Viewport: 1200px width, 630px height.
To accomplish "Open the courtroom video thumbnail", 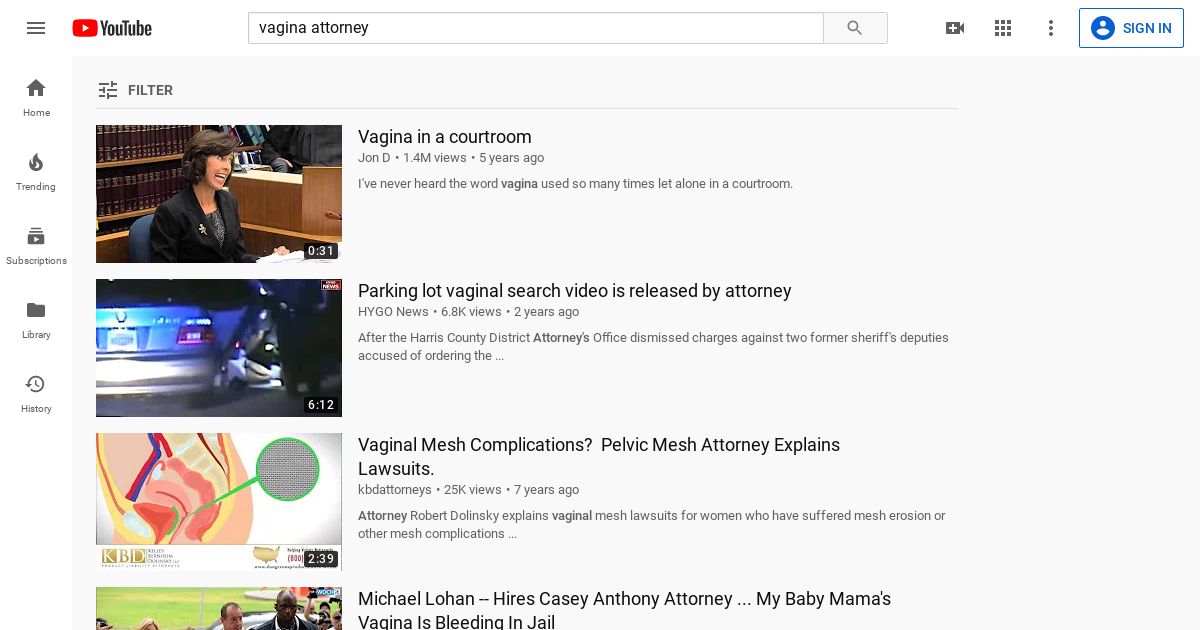I will pyautogui.click(x=219, y=194).
